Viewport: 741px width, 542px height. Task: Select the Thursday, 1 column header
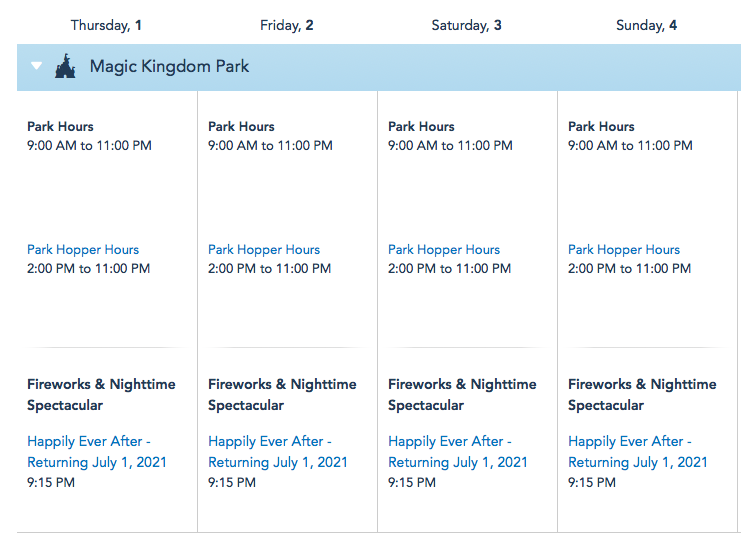(x=107, y=25)
